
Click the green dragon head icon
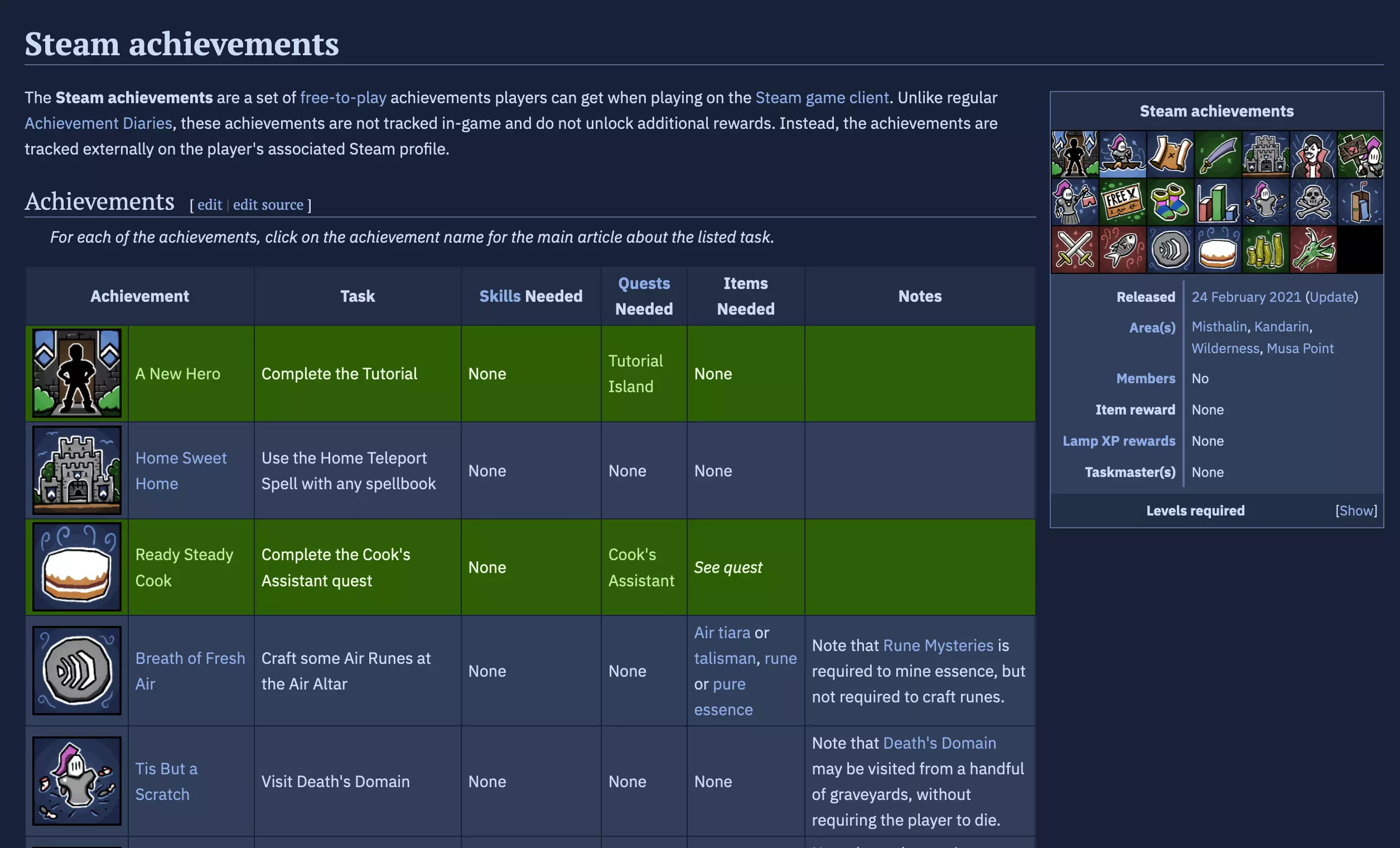coord(1312,250)
